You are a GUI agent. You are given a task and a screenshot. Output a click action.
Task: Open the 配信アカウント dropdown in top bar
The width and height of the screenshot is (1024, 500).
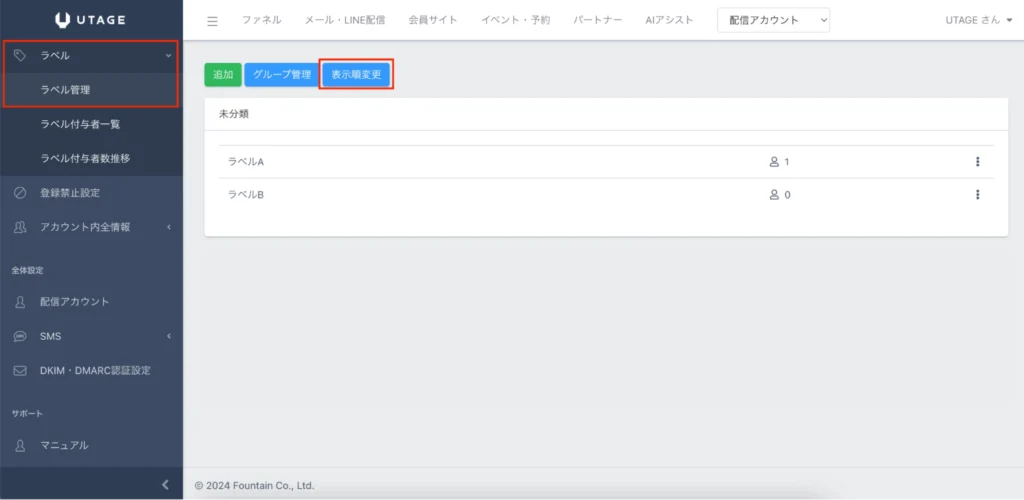tap(773, 20)
